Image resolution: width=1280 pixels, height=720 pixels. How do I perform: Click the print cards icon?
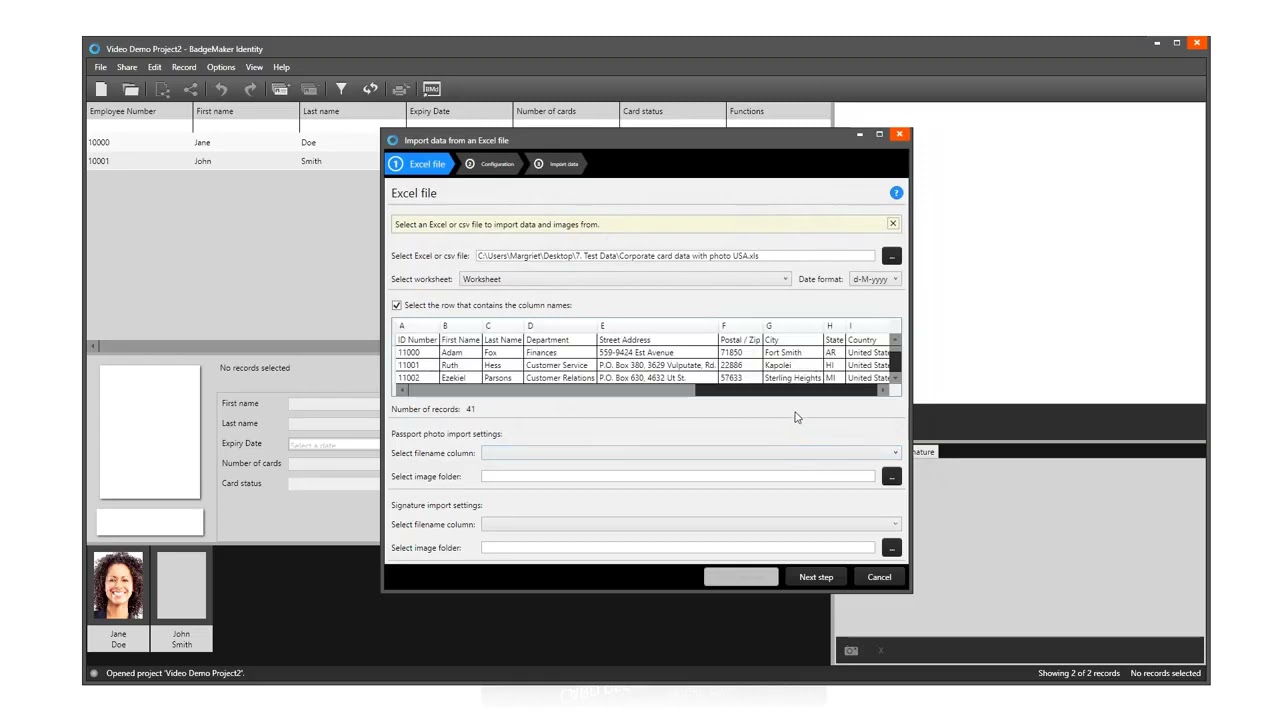[x=401, y=89]
